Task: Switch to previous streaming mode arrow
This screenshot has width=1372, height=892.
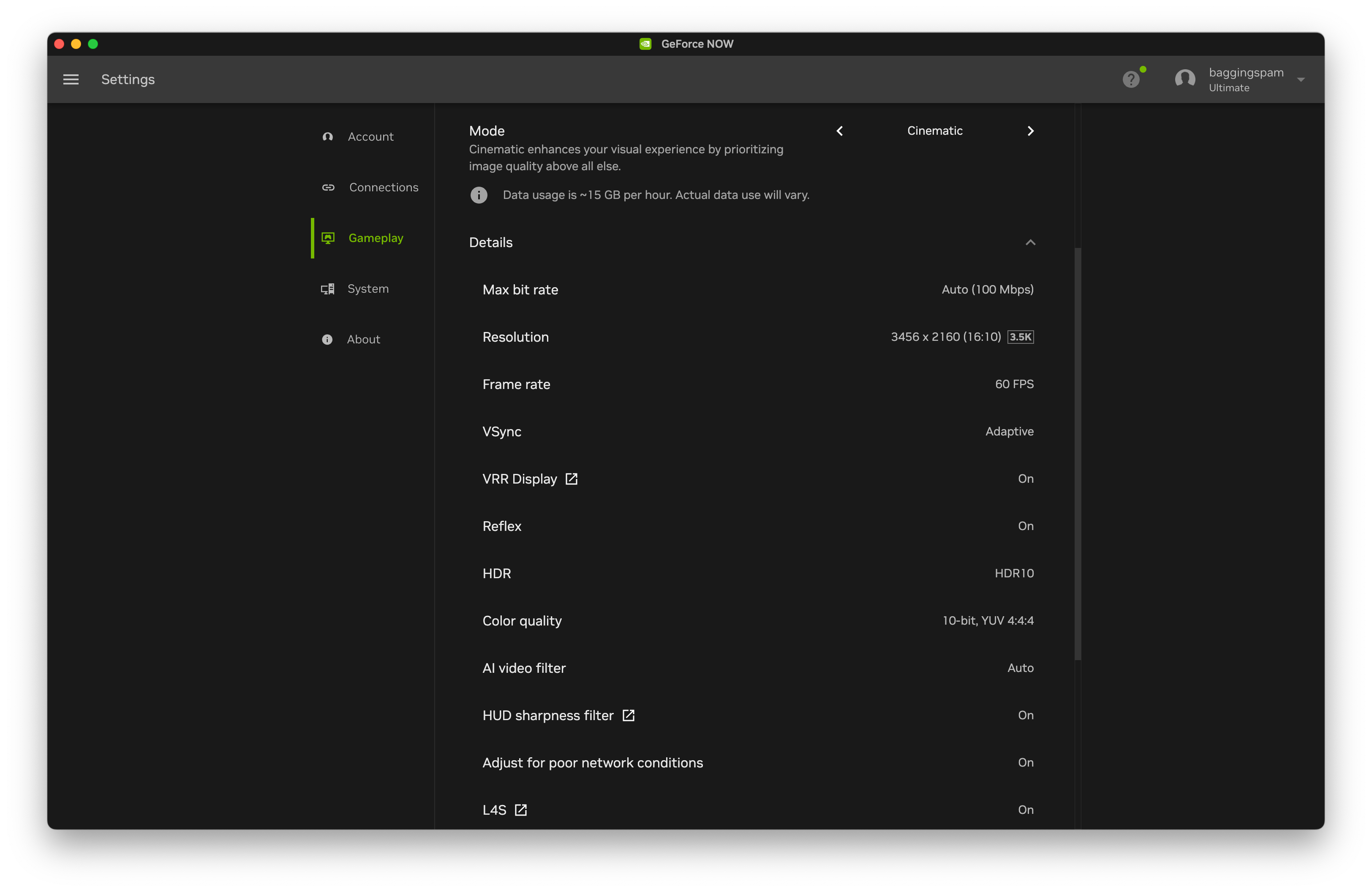Action: pyautogui.click(x=839, y=131)
